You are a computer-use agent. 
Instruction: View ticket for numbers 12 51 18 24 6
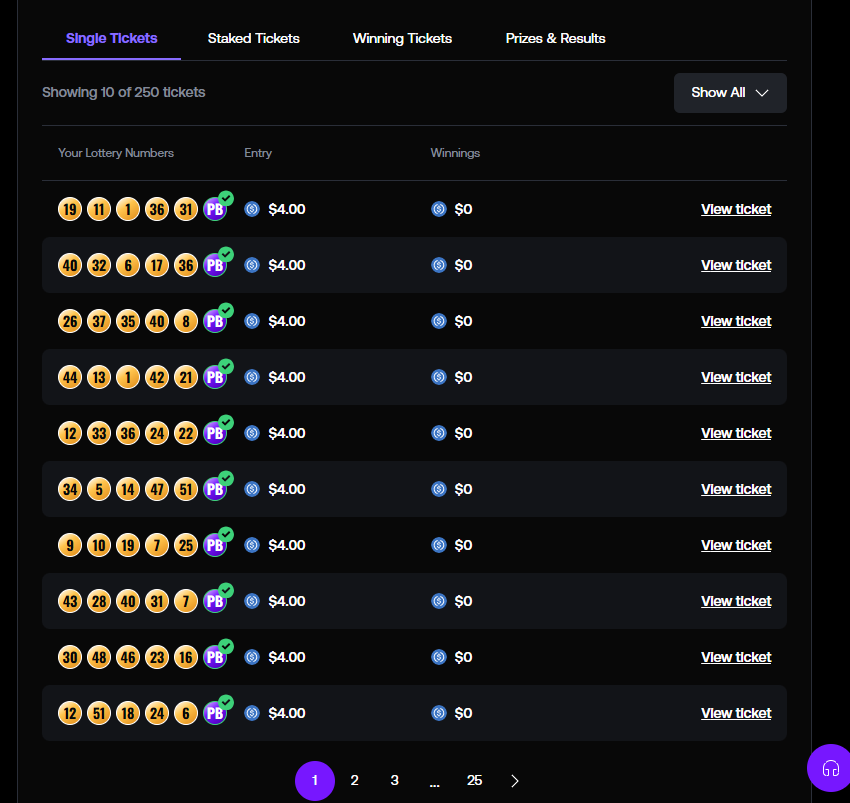coord(736,713)
